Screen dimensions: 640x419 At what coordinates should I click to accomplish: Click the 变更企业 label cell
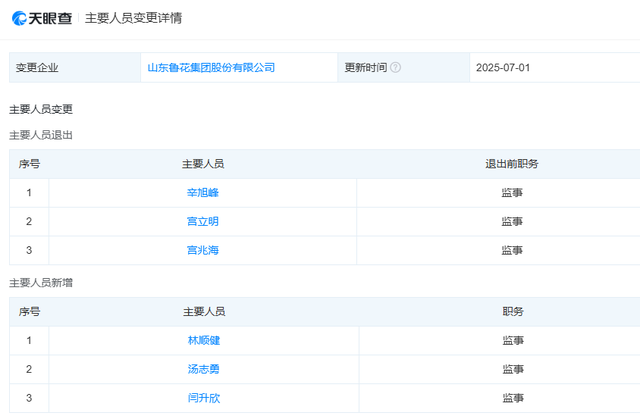[x=75, y=68]
